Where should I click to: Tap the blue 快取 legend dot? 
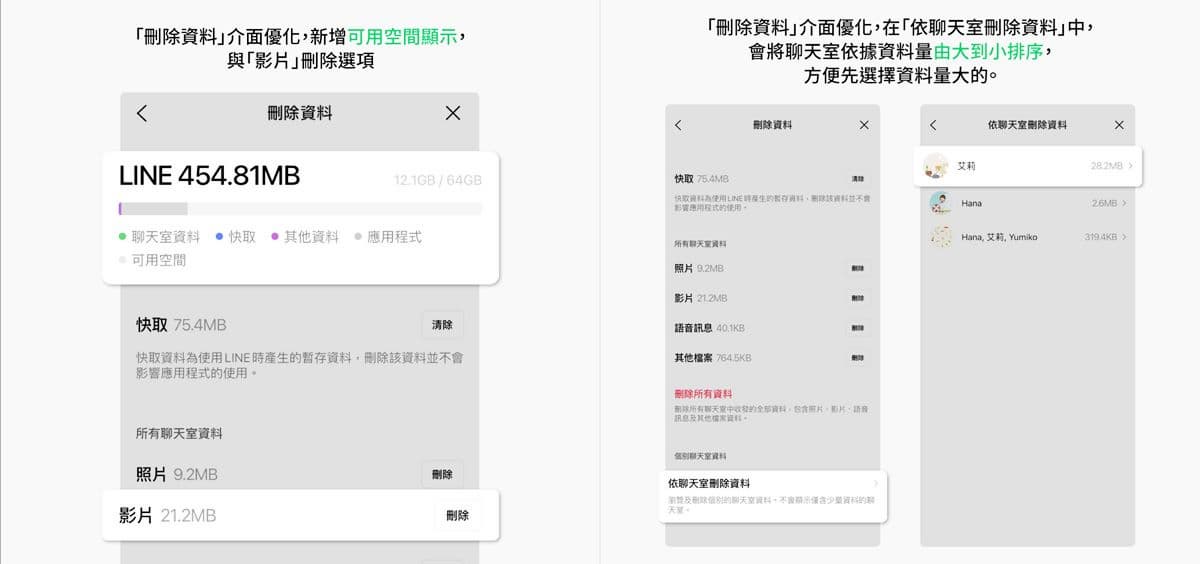[x=219, y=237]
